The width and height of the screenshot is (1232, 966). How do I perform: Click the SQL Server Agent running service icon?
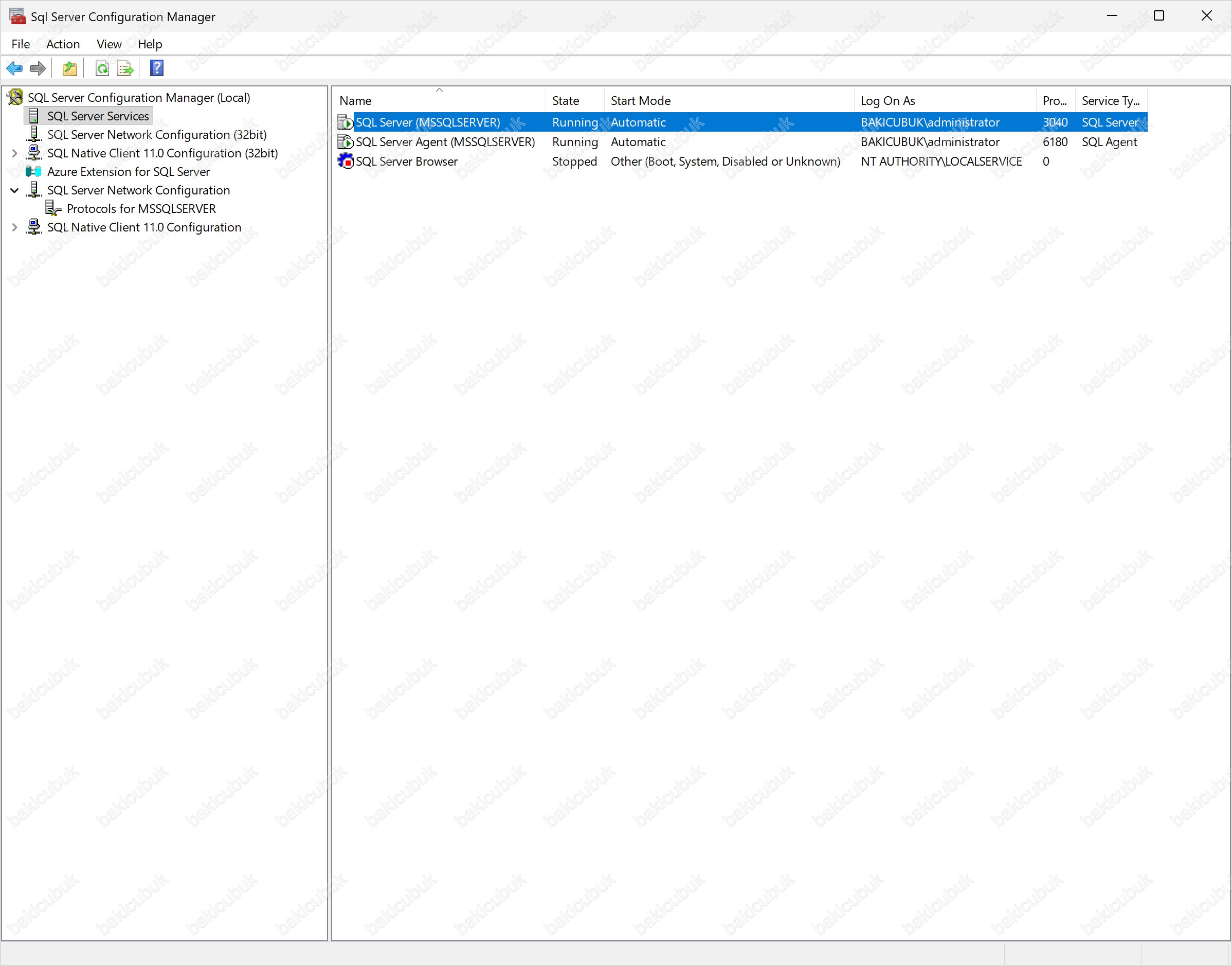point(346,142)
